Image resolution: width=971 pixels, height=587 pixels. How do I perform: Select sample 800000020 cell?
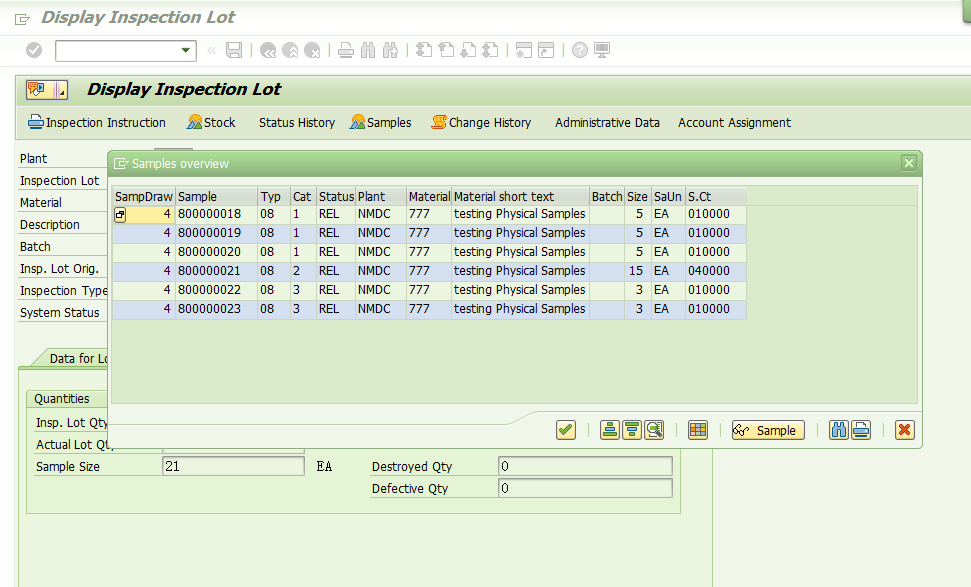pos(217,252)
